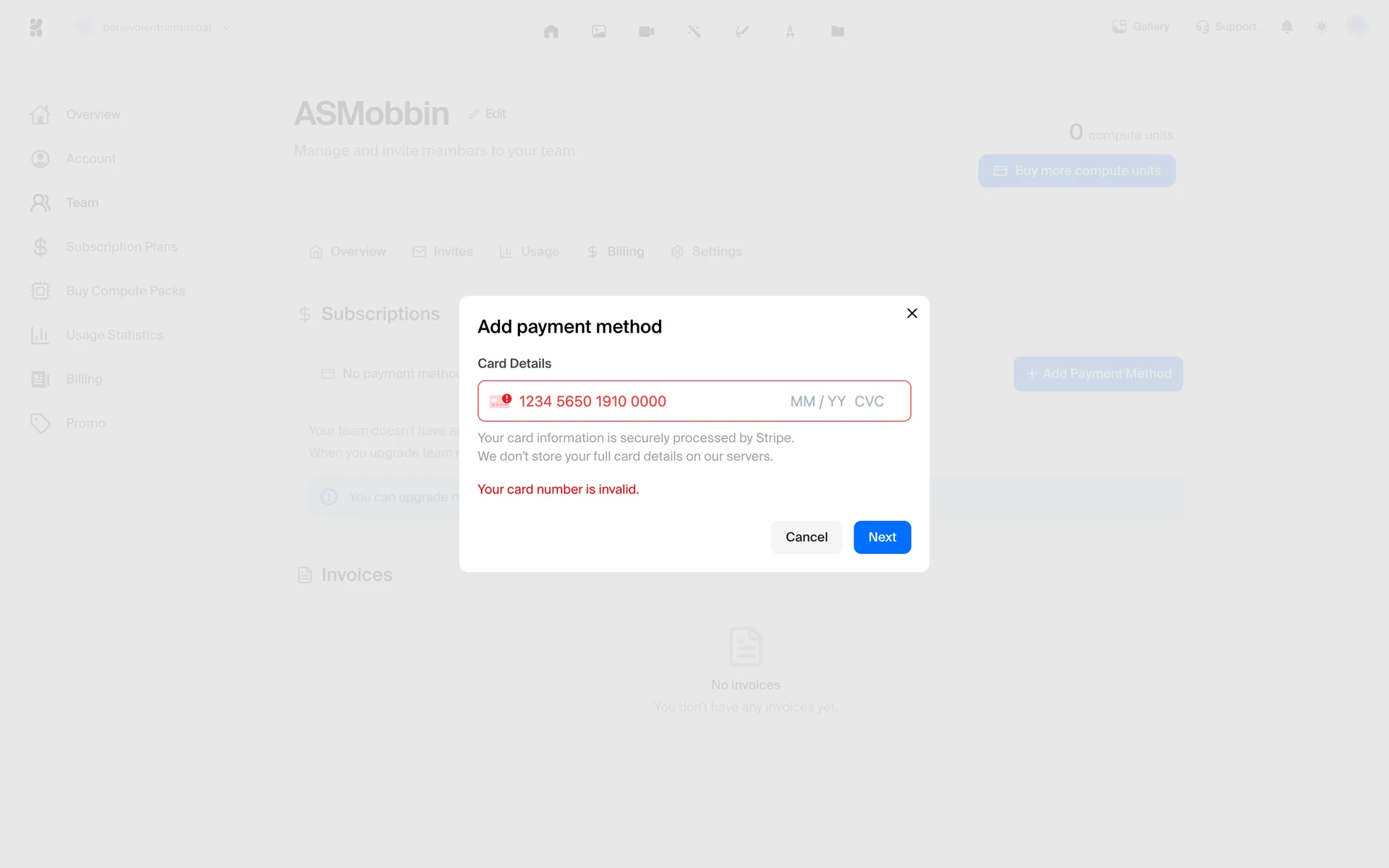This screenshot has height=868, width=1389.
Task: Cancel adding the payment method
Action: coord(806,537)
